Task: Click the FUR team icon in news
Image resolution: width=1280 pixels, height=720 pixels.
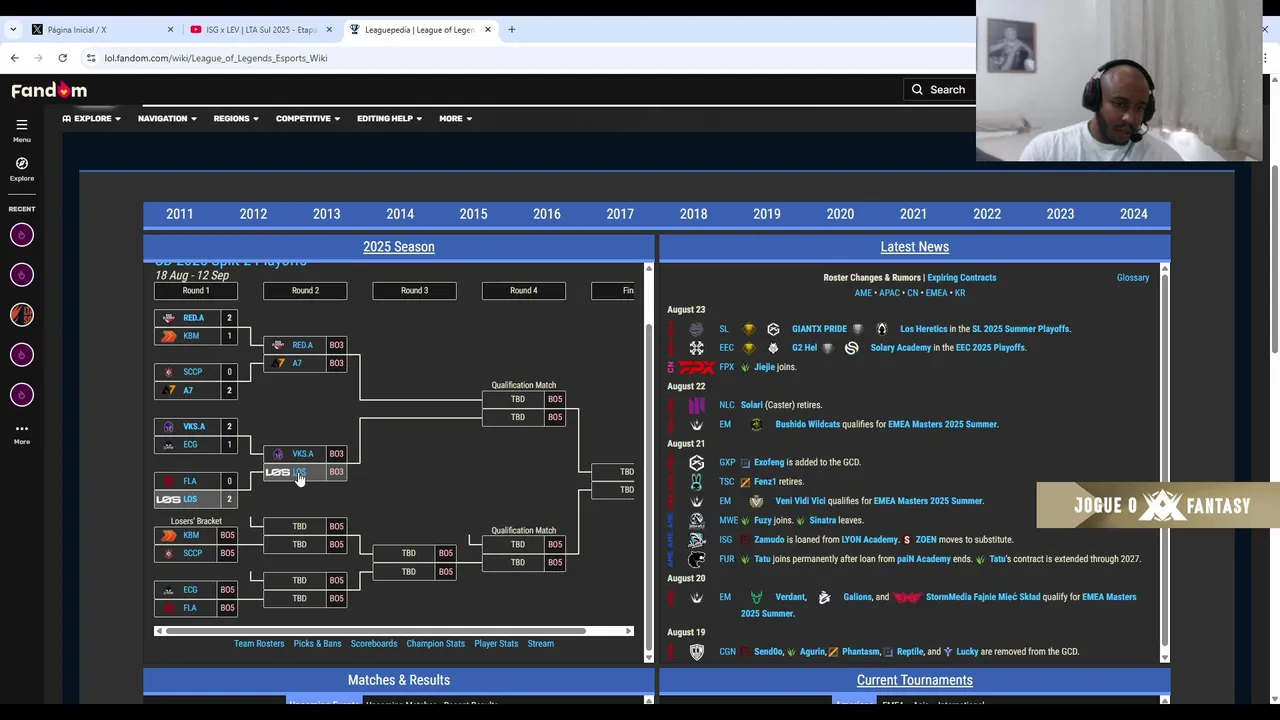Action: pos(697,559)
